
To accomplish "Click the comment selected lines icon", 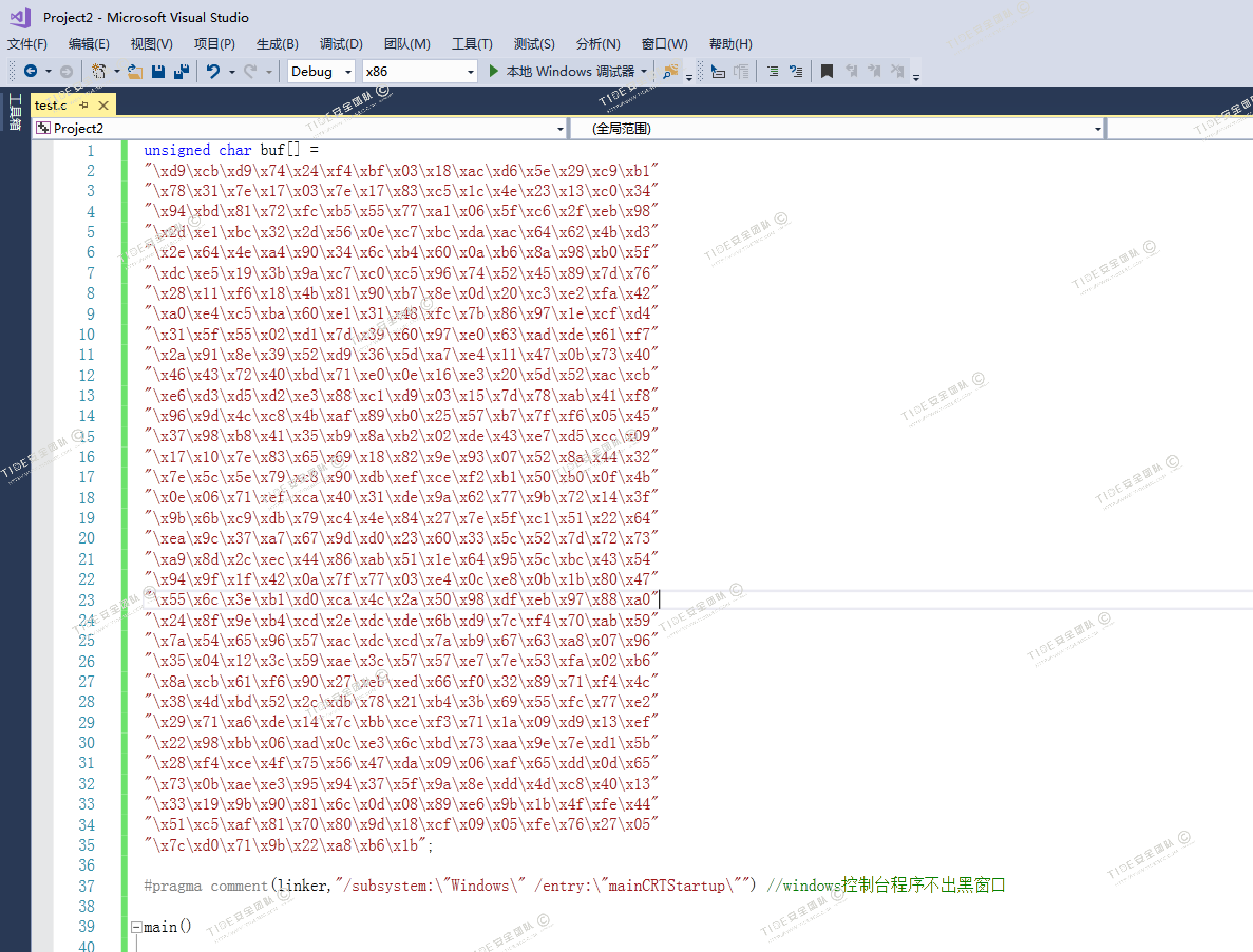I will [772, 71].
